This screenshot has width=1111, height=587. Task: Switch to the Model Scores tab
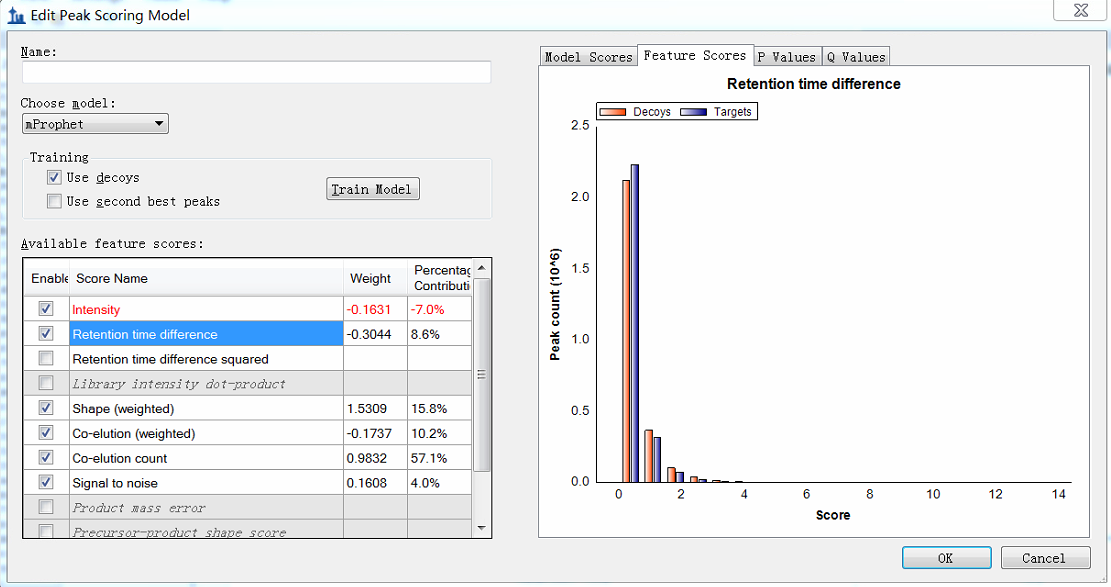(588, 57)
